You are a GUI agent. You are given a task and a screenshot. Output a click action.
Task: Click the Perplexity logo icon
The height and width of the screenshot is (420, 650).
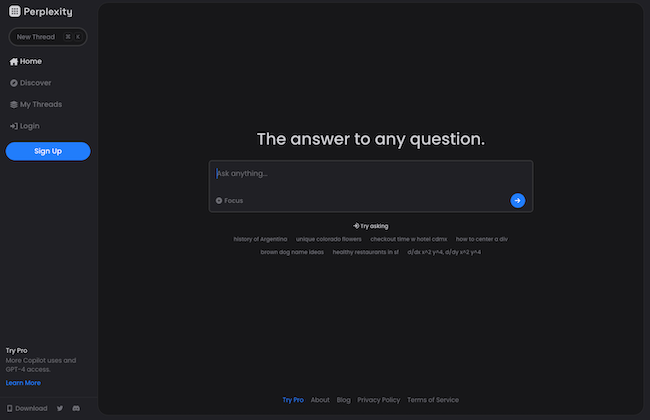pos(15,12)
